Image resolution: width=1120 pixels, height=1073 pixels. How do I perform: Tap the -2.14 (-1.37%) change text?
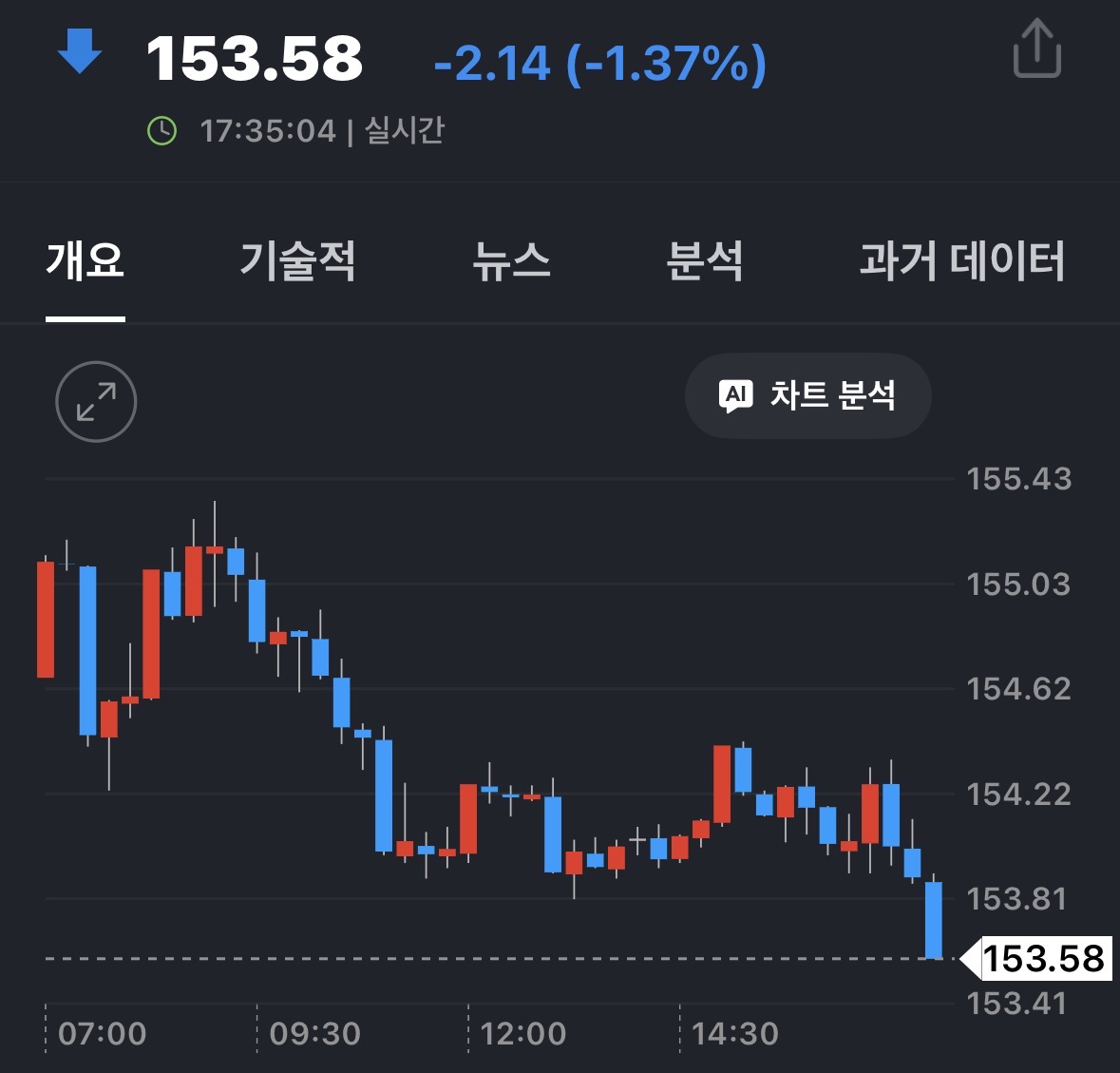pyautogui.click(x=600, y=65)
